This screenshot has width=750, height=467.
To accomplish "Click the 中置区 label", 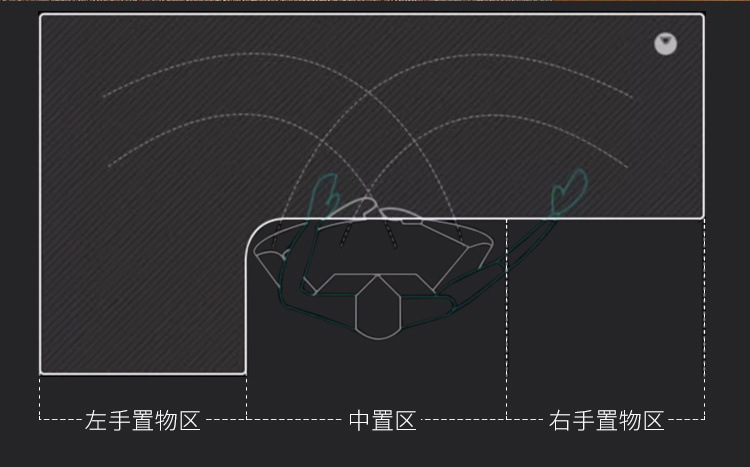I will coord(382,421).
